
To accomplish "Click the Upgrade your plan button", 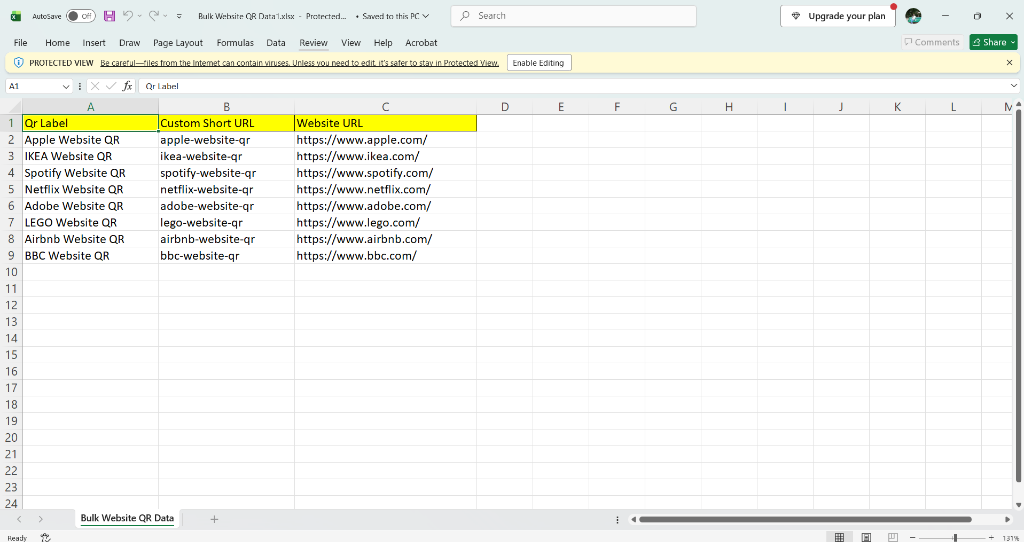I will click(x=838, y=16).
